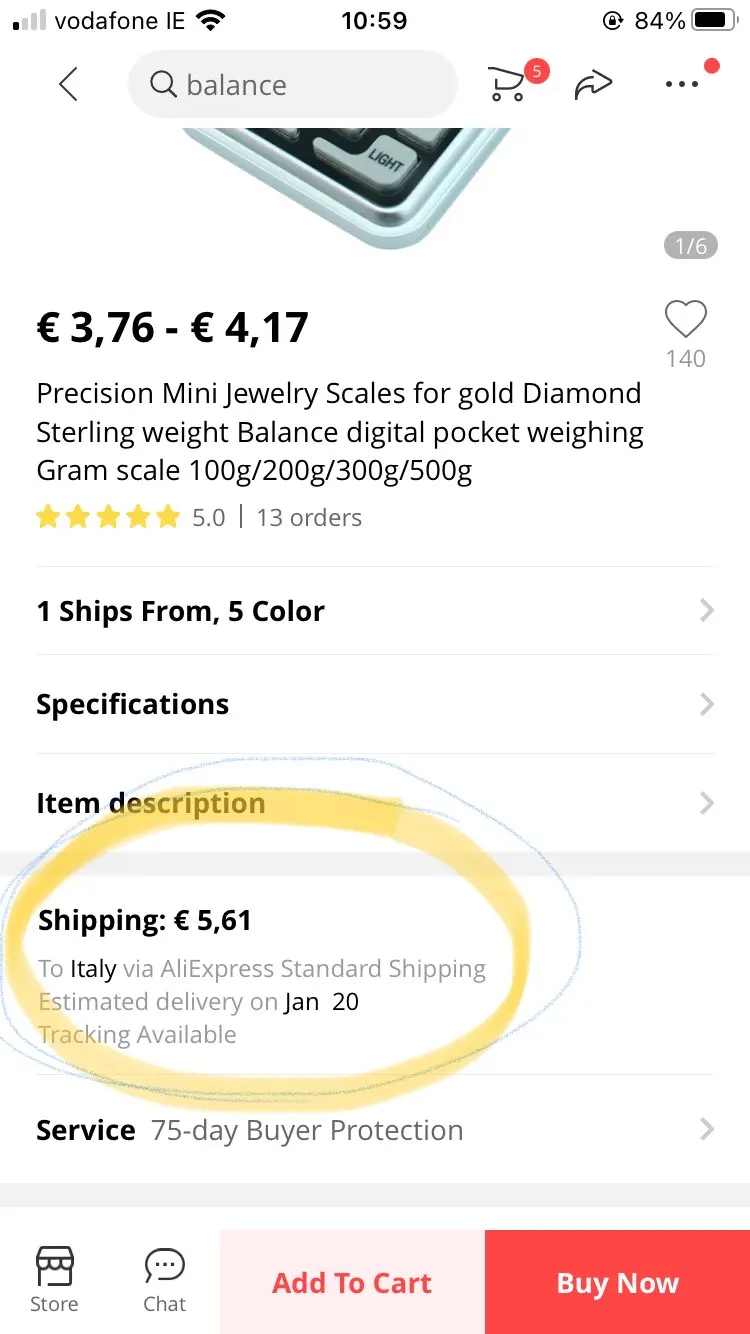
Task: Tap the back arrow icon
Action: pos(68,85)
